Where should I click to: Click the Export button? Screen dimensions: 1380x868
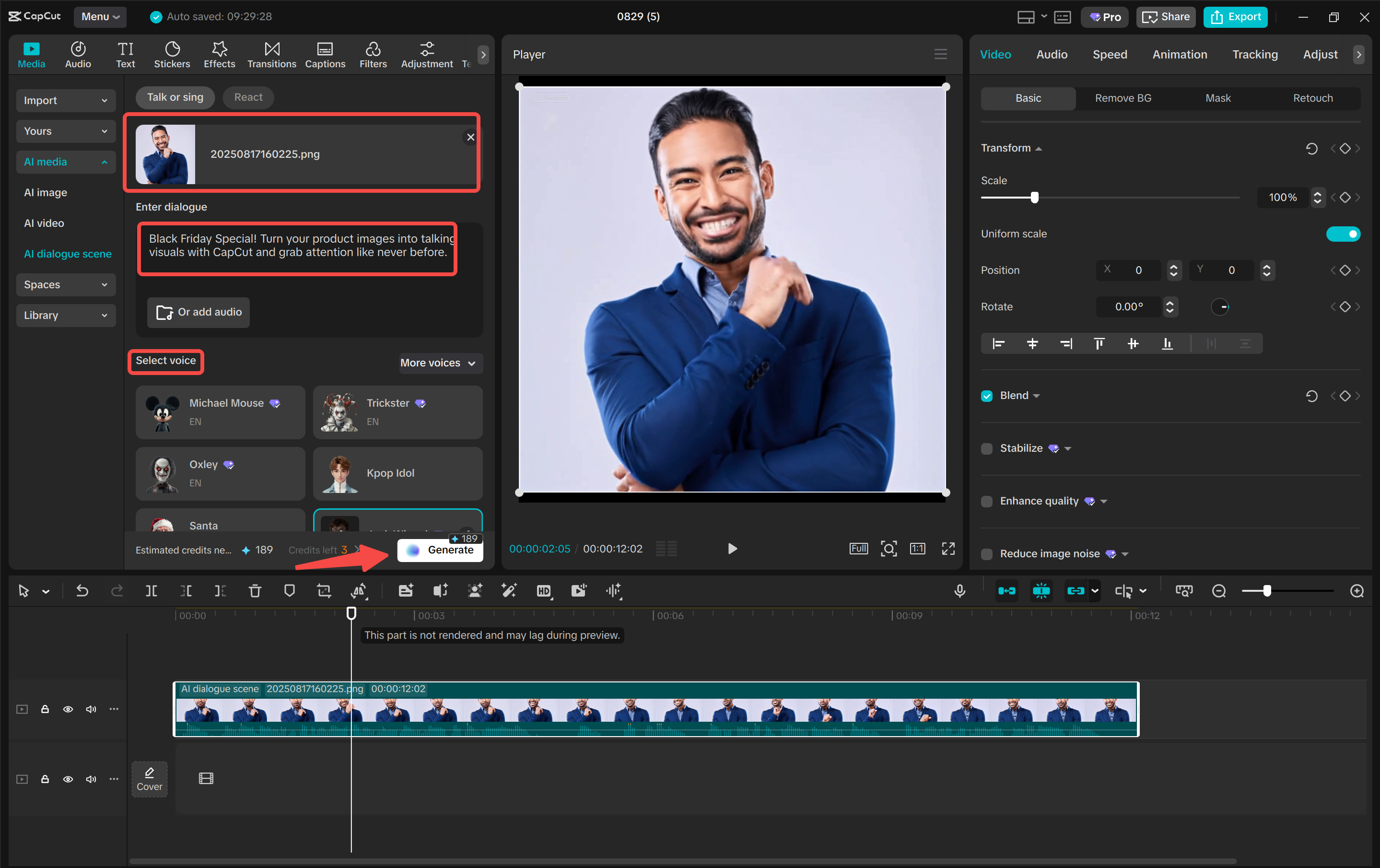[x=1236, y=17]
